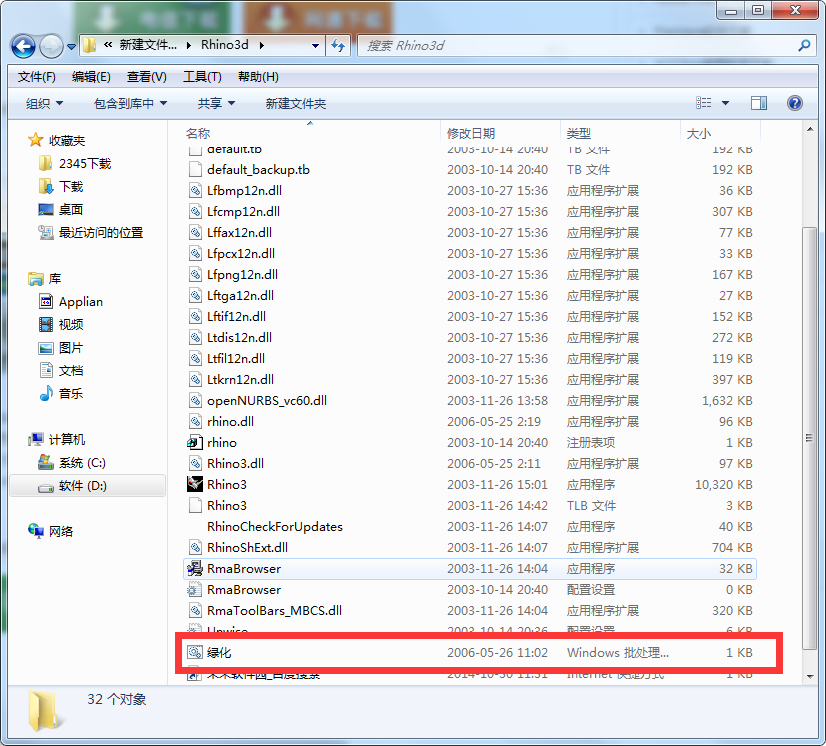
Task: Select 网络 in the navigation pane
Action: tap(61, 532)
